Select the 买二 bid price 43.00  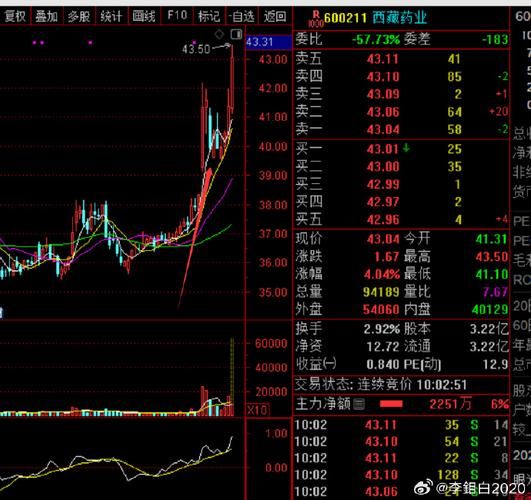pos(383,167)
